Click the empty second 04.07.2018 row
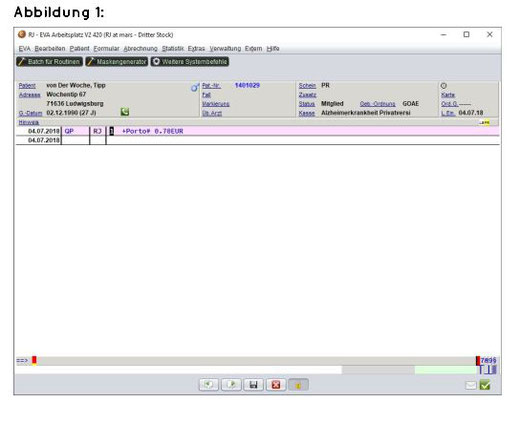Image resolution: width=520 pixels, height=424 pixels. click(x=257, y=140)
